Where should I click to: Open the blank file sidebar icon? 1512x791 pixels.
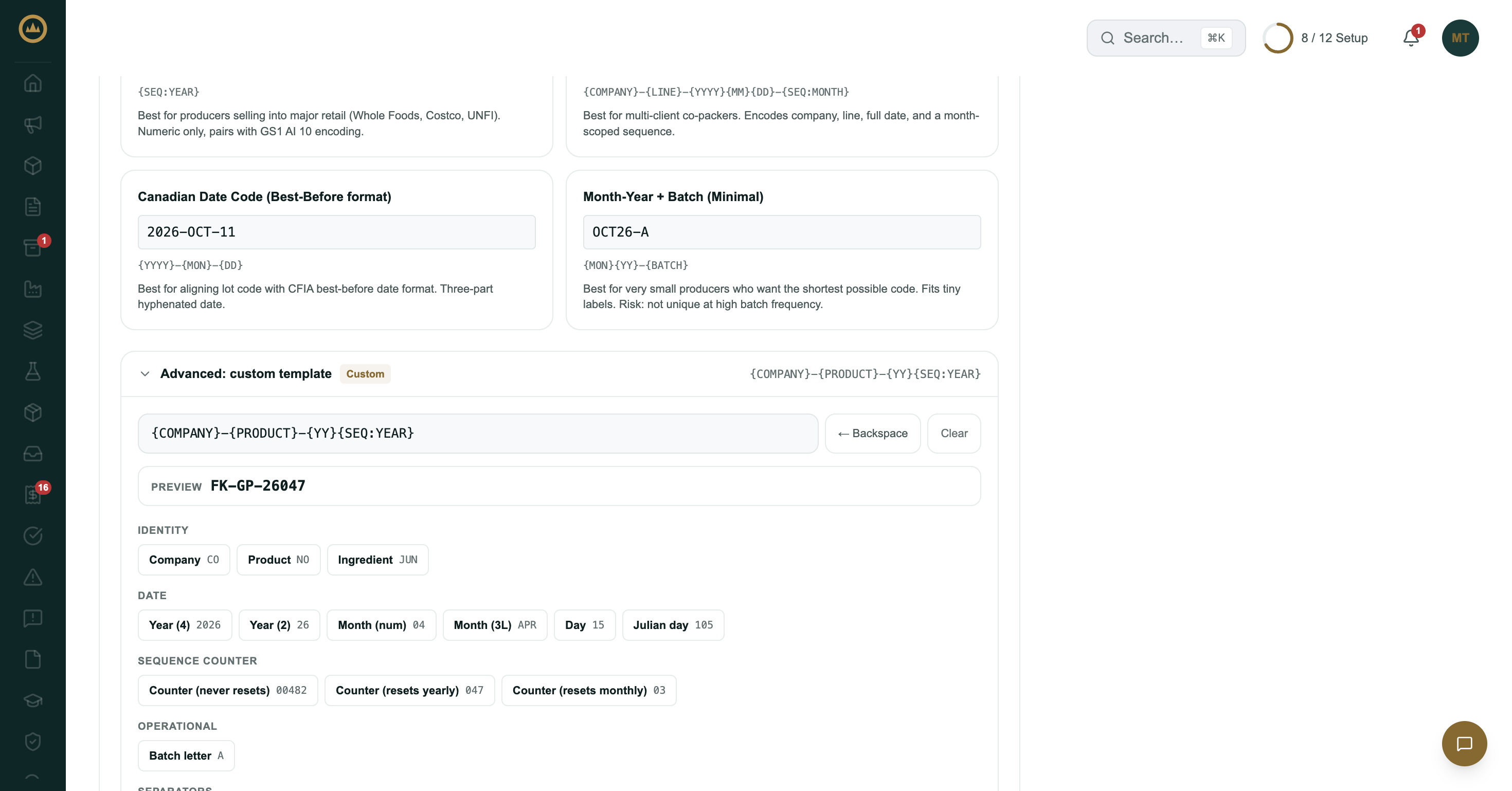tap(33, 659)
